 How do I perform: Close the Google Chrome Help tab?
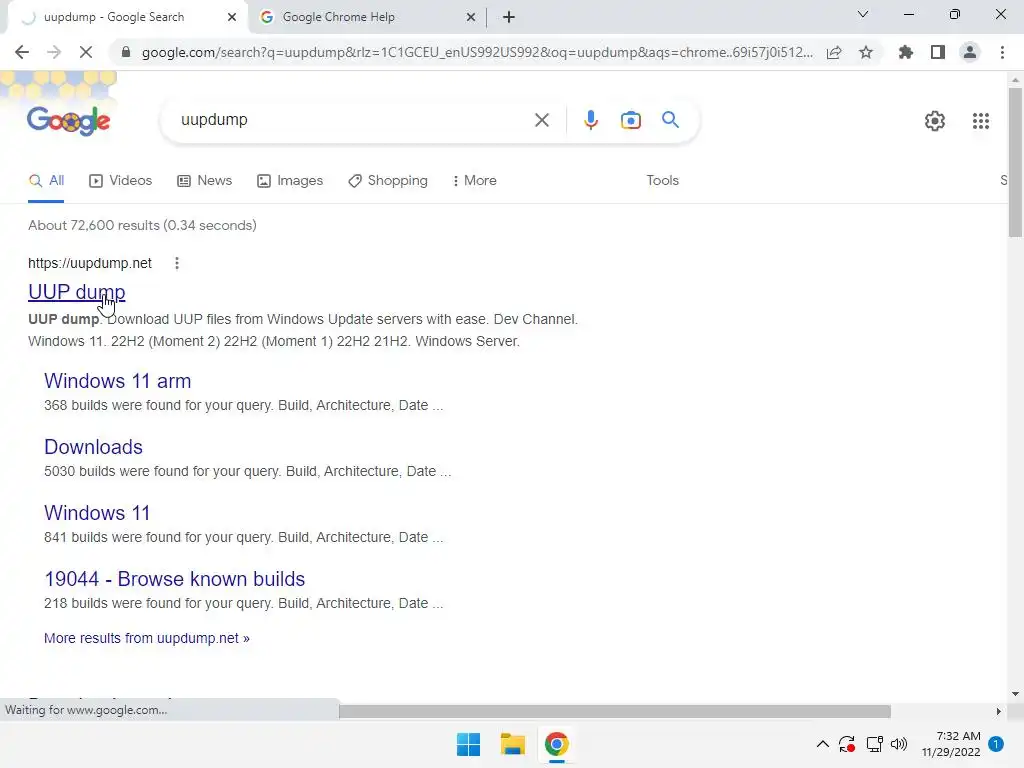coord(471,17)
